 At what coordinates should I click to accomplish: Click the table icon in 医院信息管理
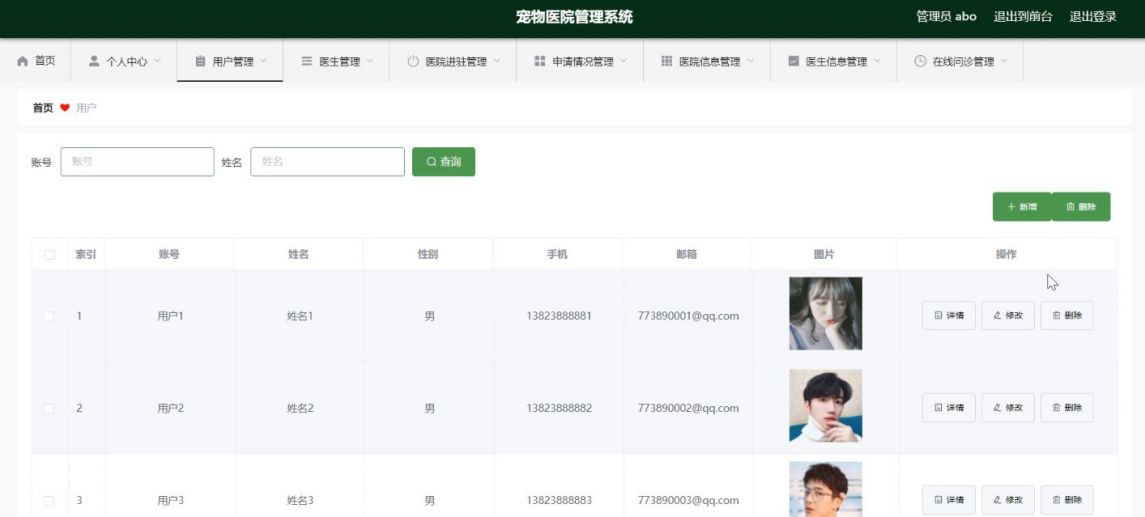coord(667,61)
